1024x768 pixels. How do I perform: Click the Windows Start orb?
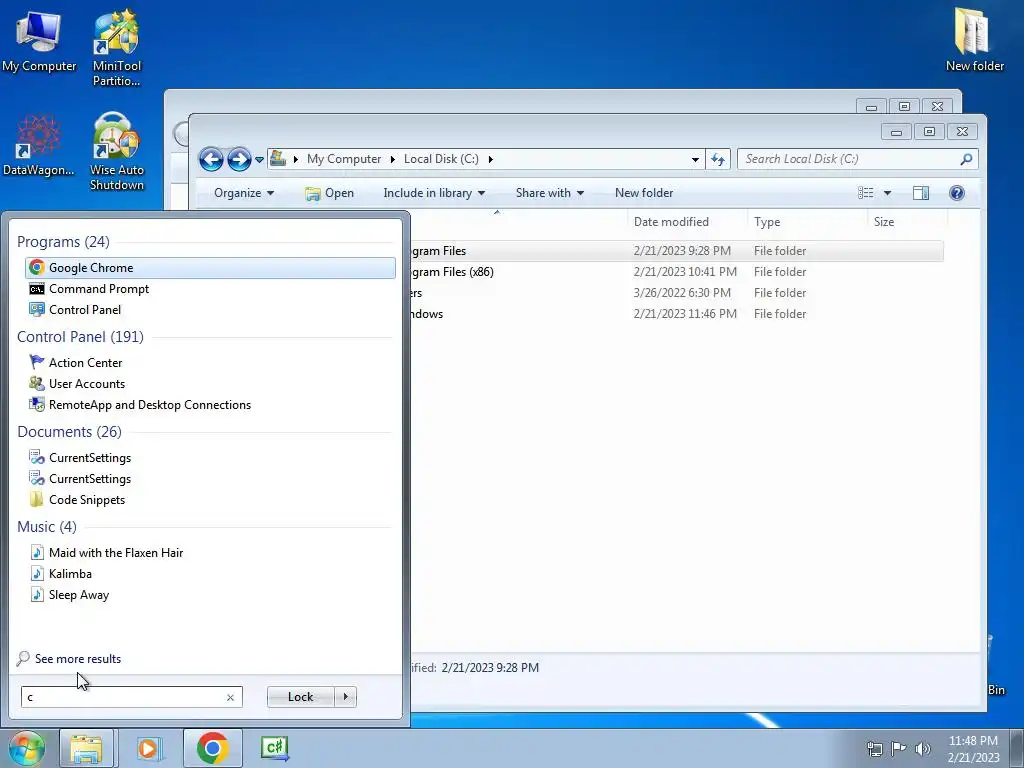coord(27,748)
